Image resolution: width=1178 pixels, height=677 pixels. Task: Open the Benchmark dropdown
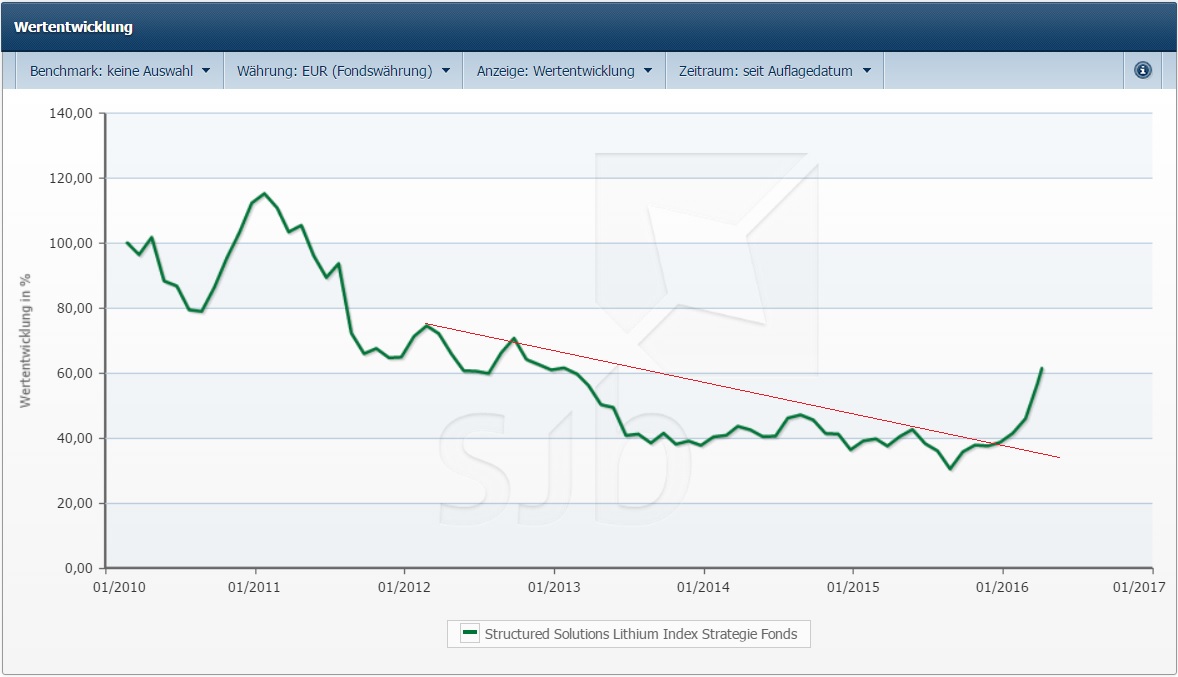[x=120, y=71]
